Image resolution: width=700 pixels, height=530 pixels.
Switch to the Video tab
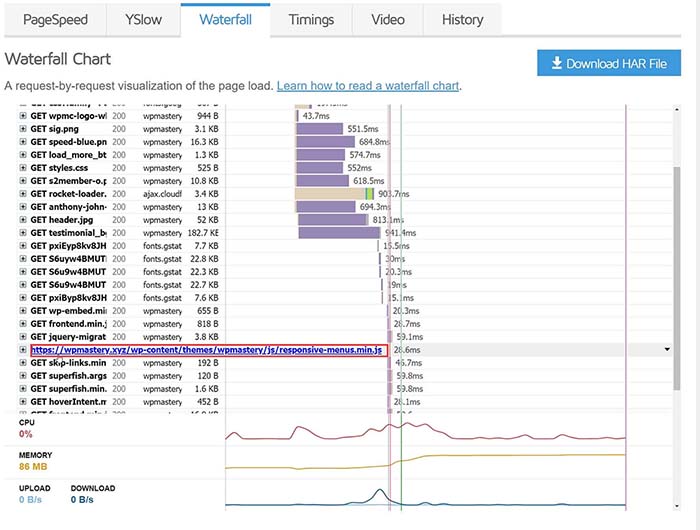click(x=388, y=20)
